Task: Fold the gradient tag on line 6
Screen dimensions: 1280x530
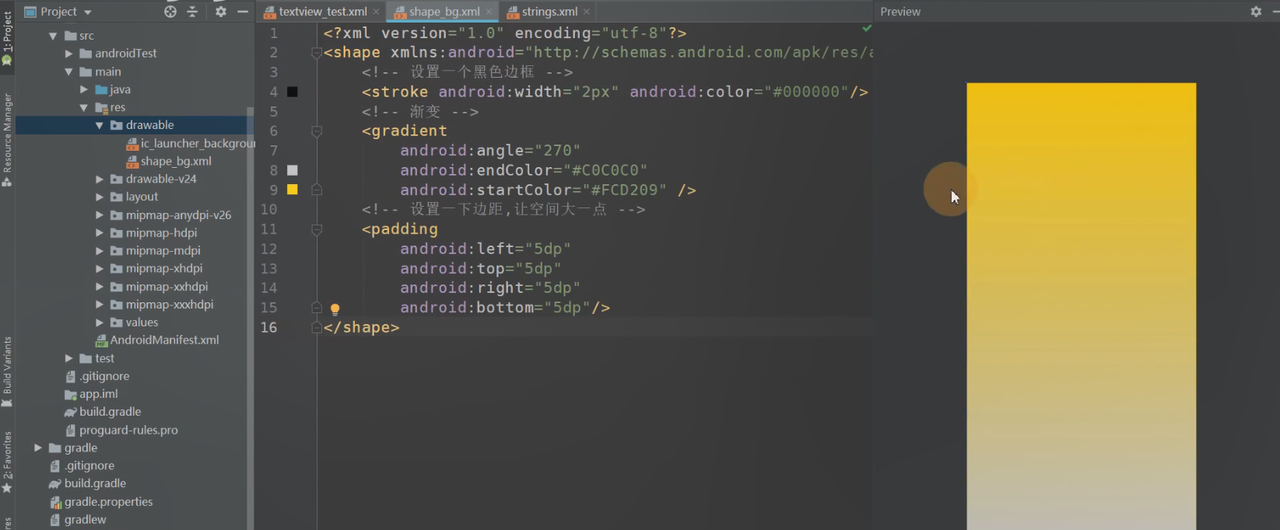Action: (x=317, y=131)
